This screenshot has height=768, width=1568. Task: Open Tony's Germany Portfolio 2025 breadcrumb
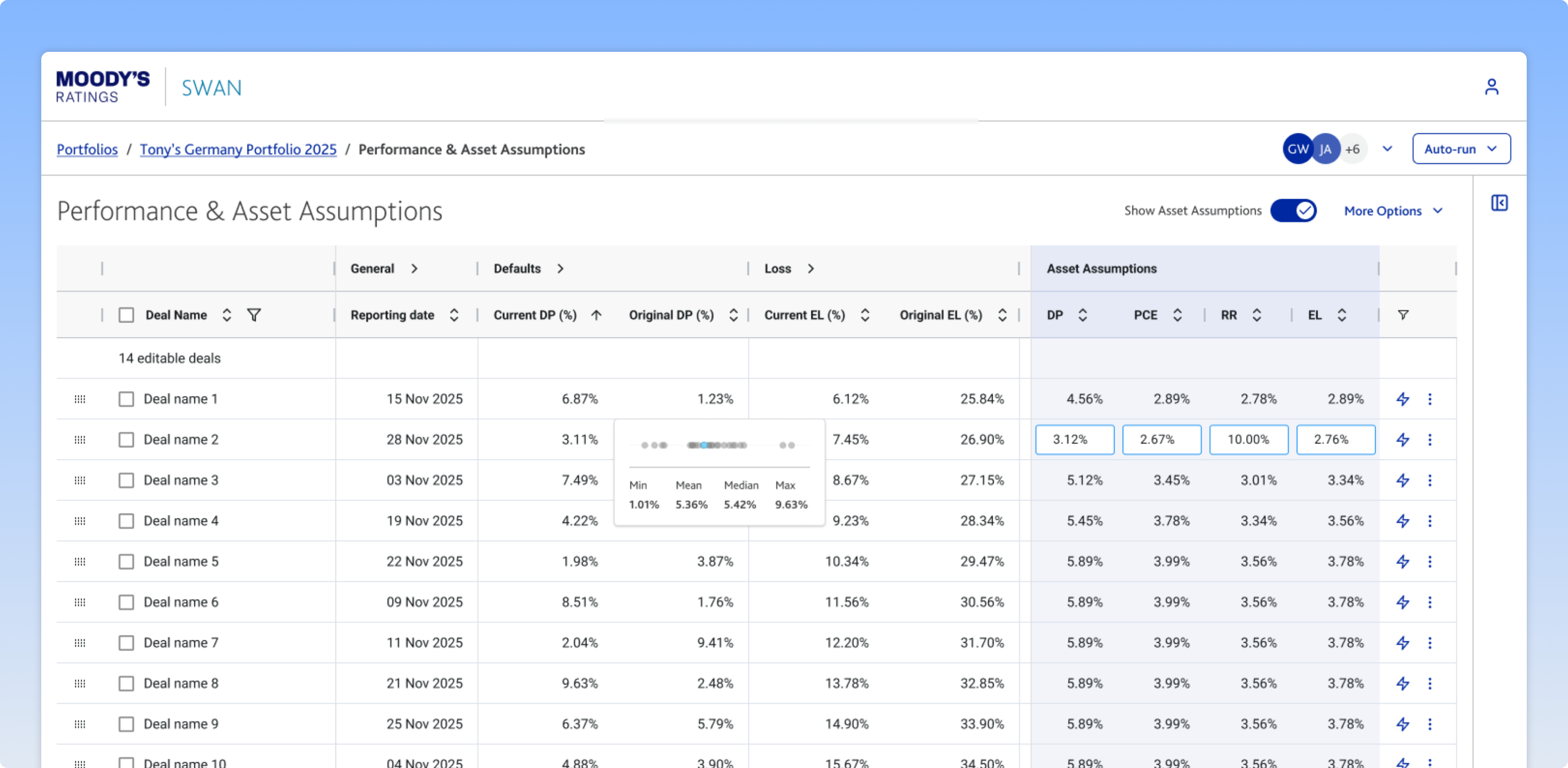[238, 149]
